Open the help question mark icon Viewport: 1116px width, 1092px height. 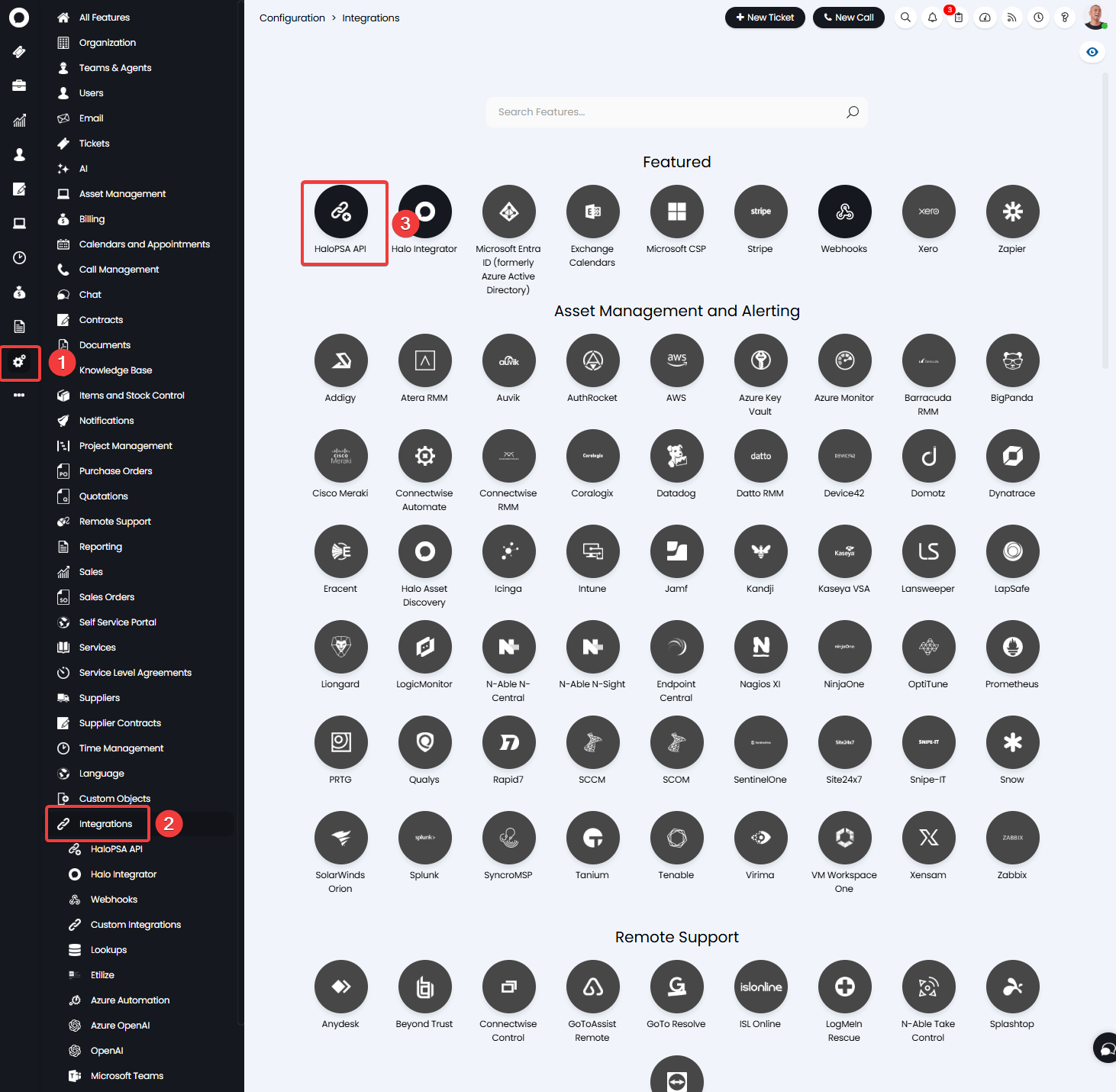click(x=1065, y=18)
